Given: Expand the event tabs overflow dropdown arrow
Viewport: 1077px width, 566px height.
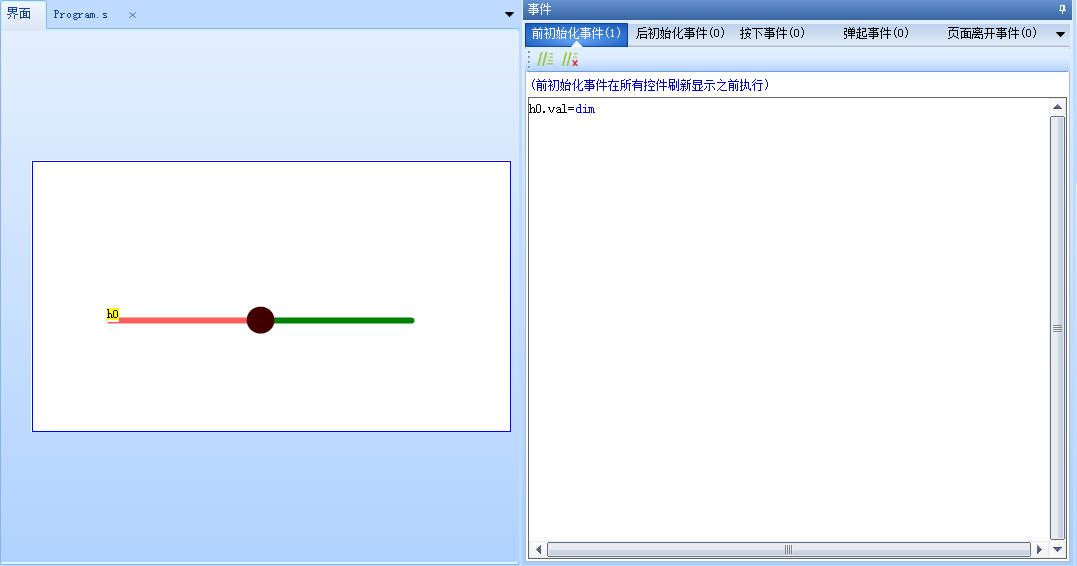Looking at the screenshot, I should pos(1060,34).
